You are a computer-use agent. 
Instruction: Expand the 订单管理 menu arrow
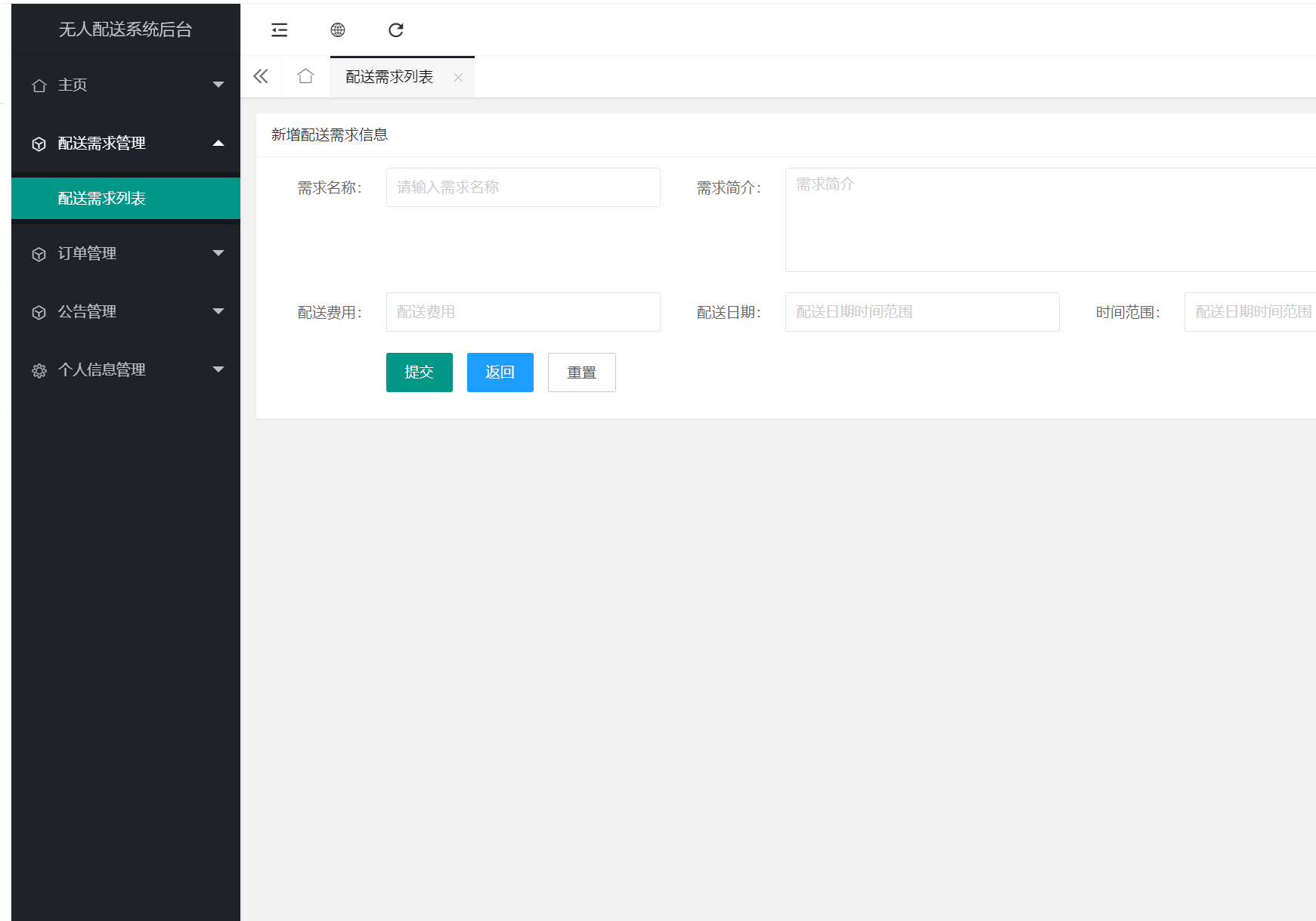(x=218, y=253)
